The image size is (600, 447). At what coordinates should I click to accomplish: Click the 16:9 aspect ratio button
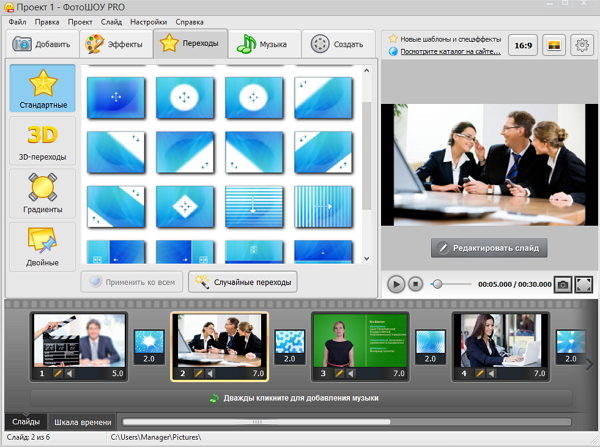coord(523,45)
